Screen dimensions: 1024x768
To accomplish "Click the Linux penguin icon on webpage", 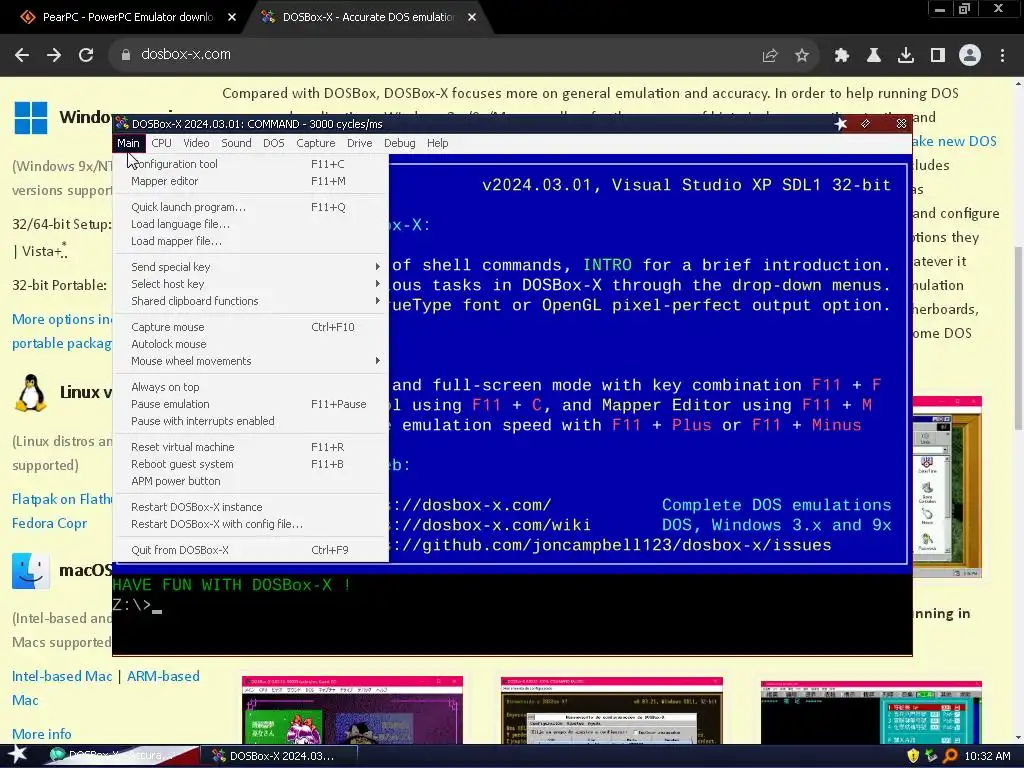I will (x=31, y=393).
